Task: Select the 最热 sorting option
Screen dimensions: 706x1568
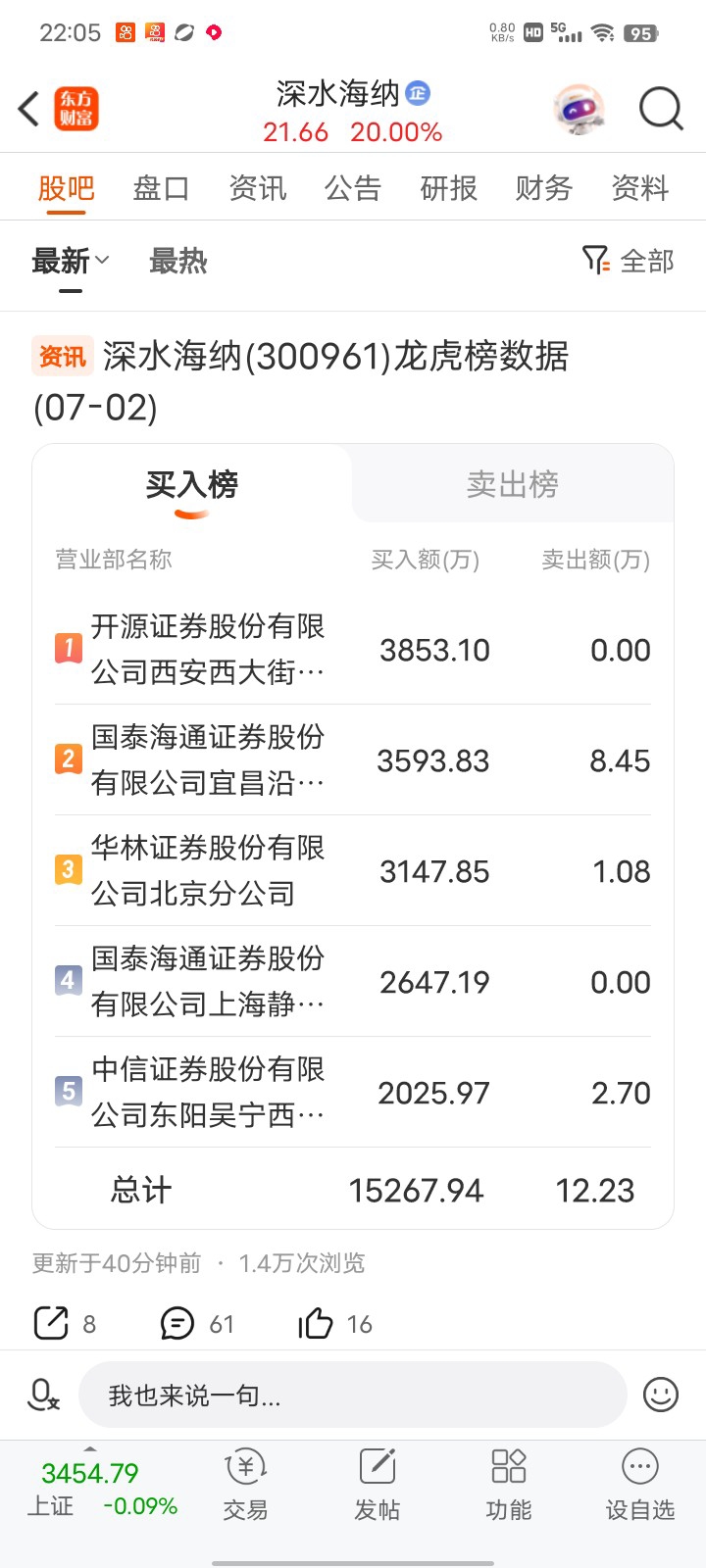Action: pos(178,262)
